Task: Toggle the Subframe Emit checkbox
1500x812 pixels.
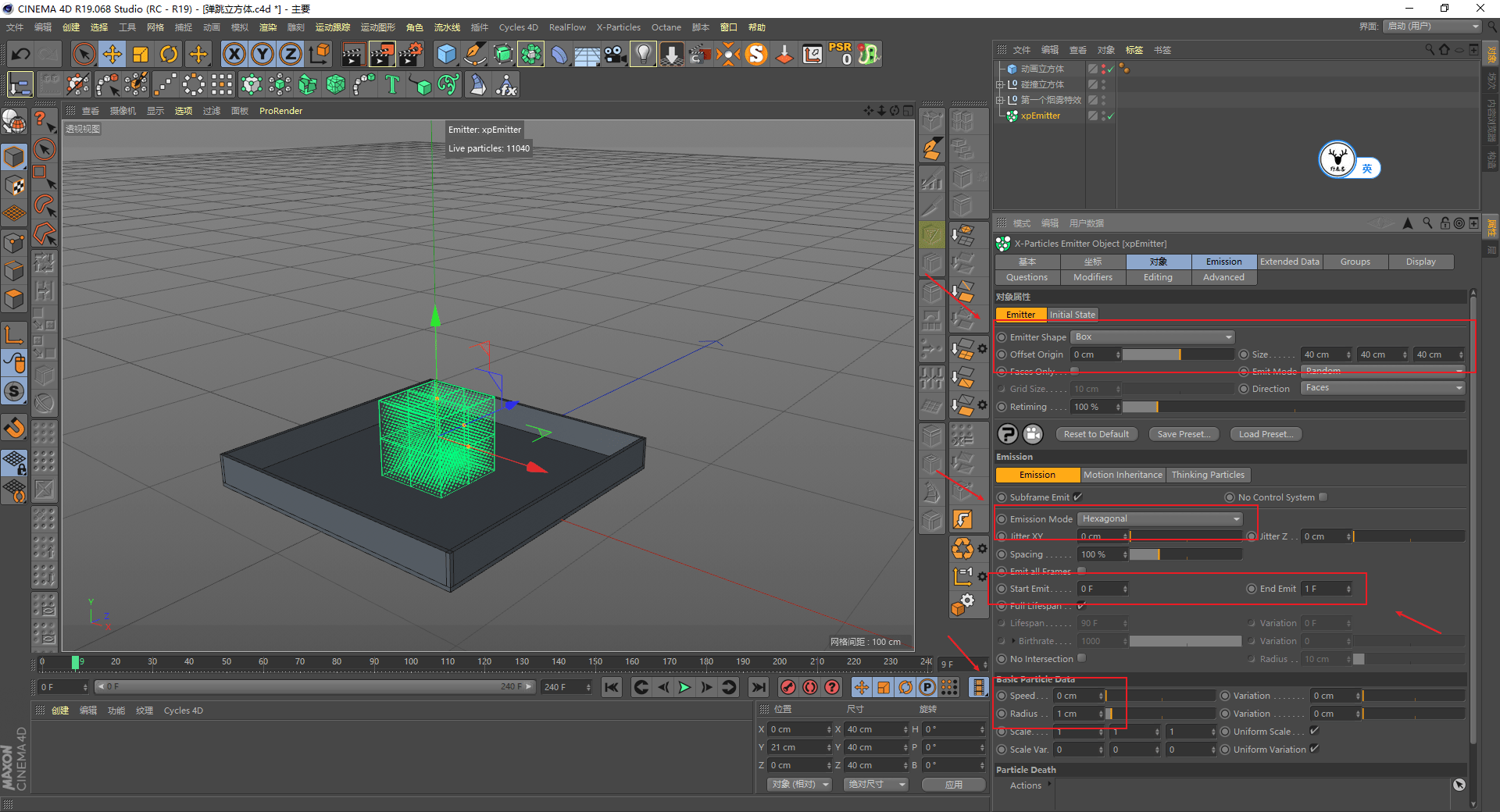Action: 1078,497
